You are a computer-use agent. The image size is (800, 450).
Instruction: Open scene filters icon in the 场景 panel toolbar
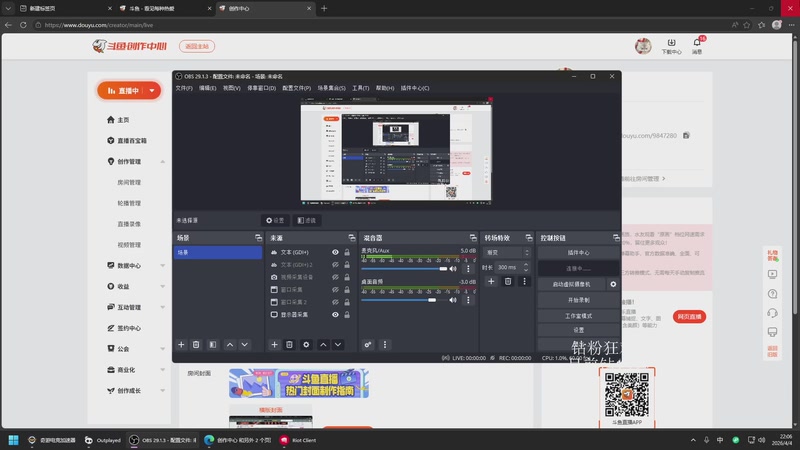pos(213,345)
